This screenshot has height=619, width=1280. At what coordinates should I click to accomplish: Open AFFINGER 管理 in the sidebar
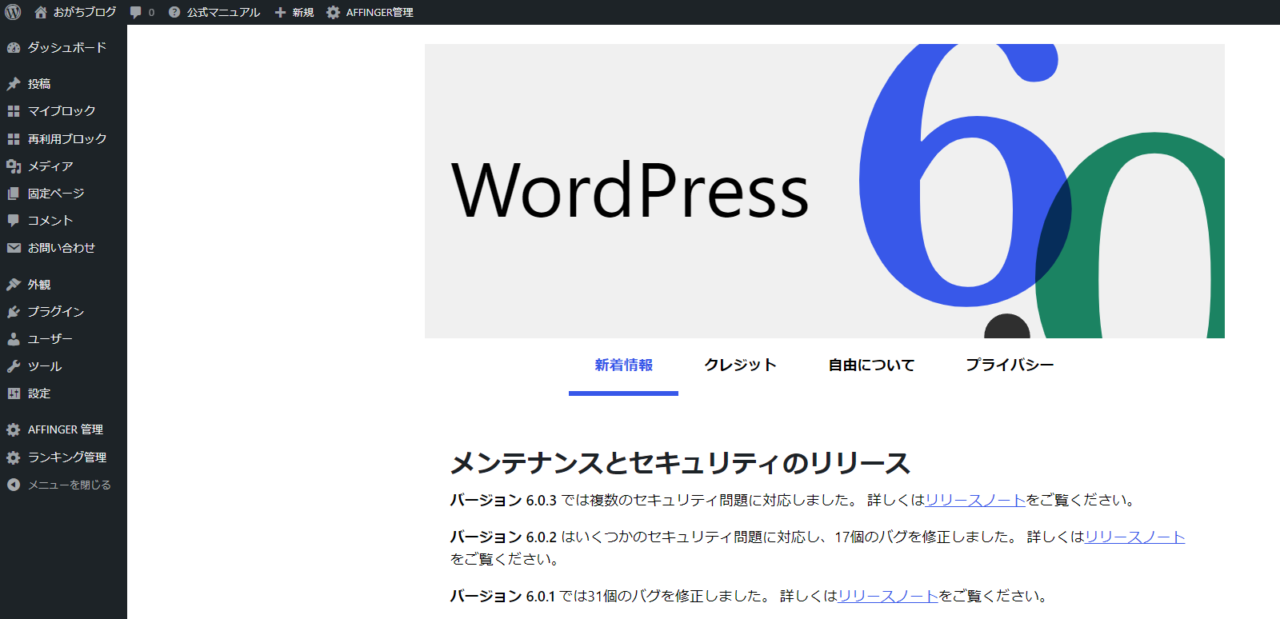pos(63,430)
